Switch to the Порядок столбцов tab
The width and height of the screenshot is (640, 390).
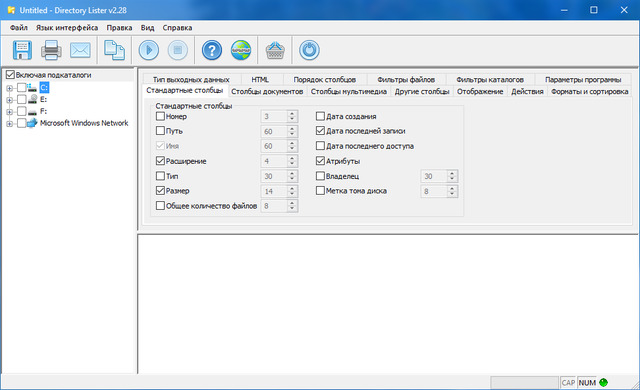pyautogui.click(x=324, y=80)
